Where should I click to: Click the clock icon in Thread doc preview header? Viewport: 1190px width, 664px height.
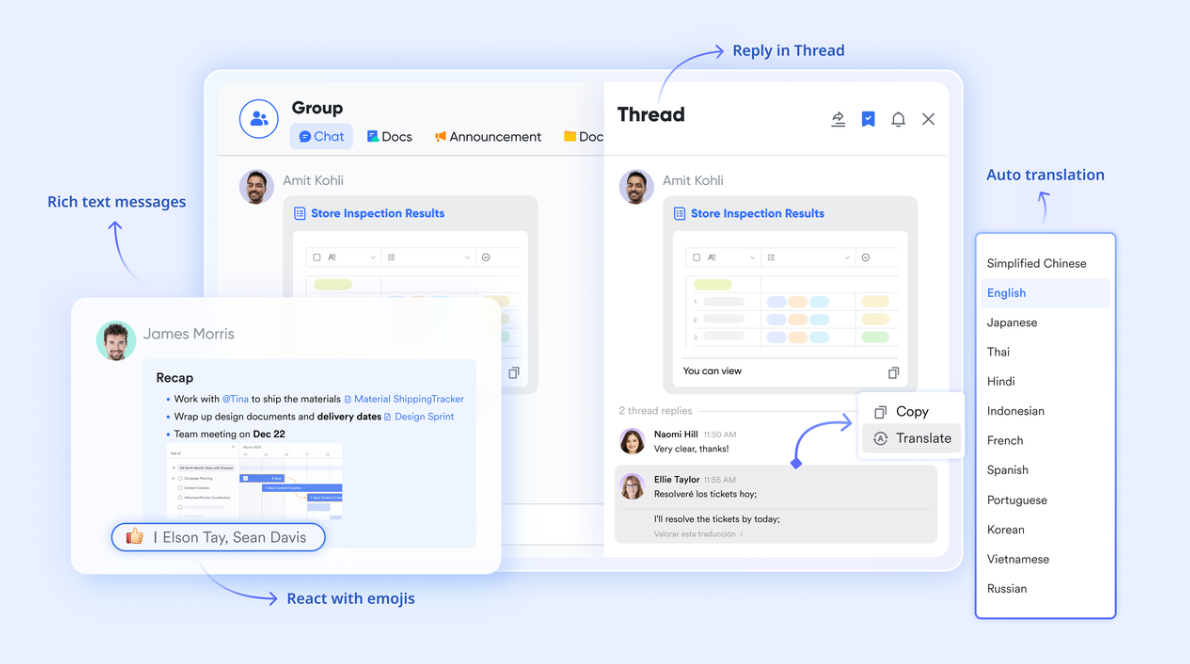pyautogui.click(x=866, y=257)
